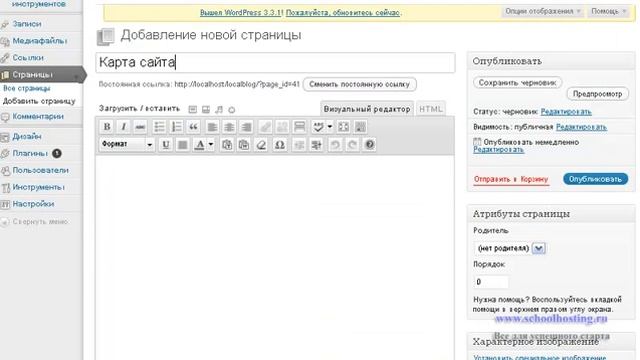Click the blue Опубликовать button
Screen dimensions: 640x360
pyautogui.click(x=596, y=179)
